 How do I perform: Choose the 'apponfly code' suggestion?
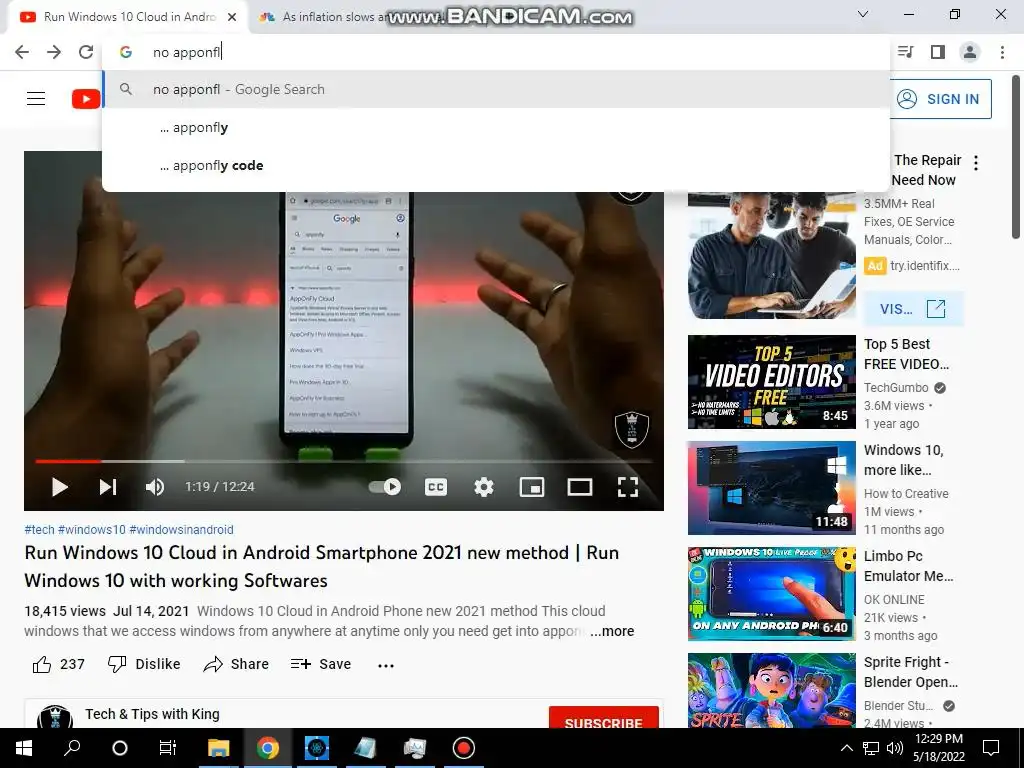(496, 165)
